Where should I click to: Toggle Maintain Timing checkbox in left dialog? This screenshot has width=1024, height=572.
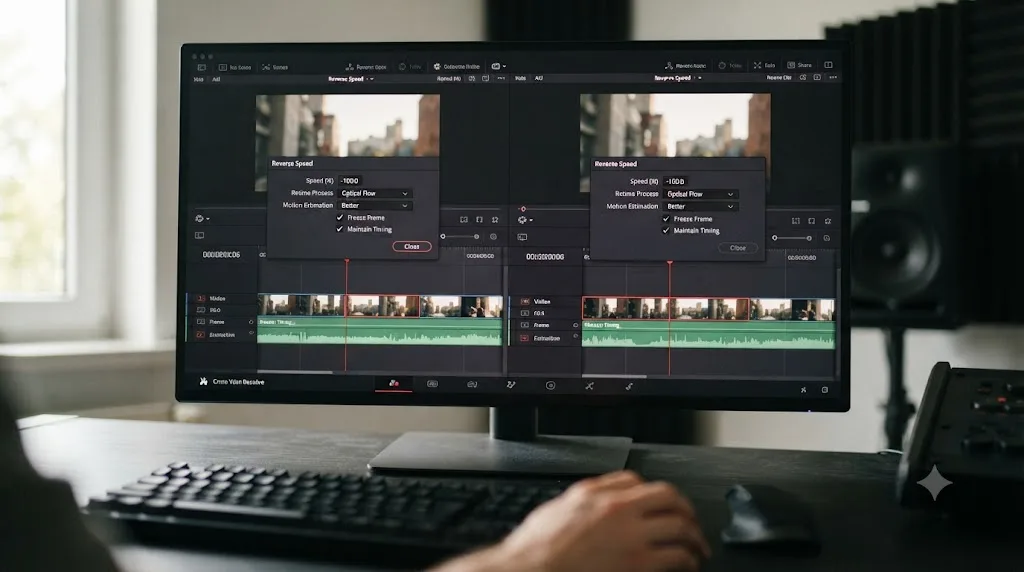(340, 229)
